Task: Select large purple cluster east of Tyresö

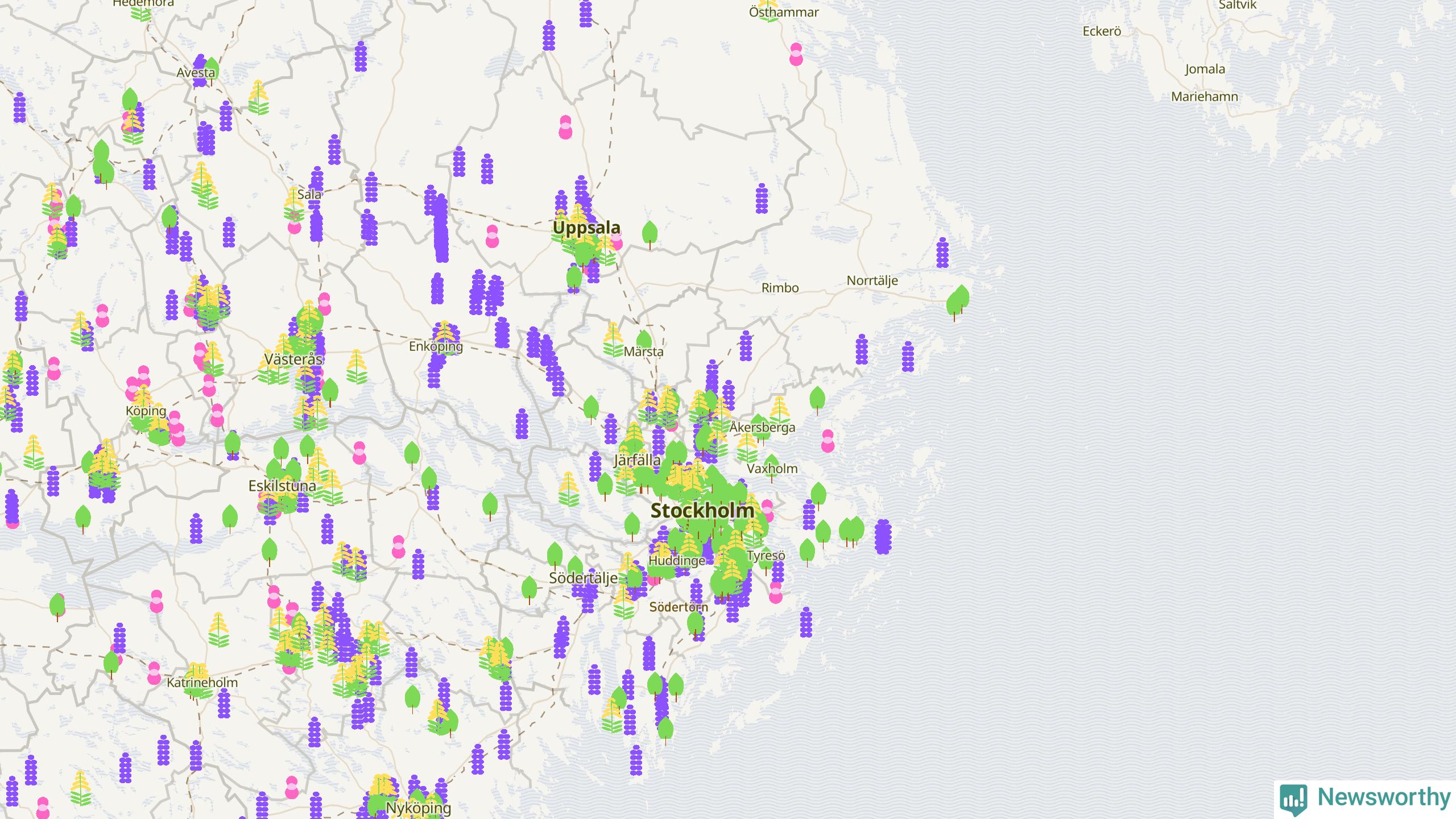Action: [883, 536]
